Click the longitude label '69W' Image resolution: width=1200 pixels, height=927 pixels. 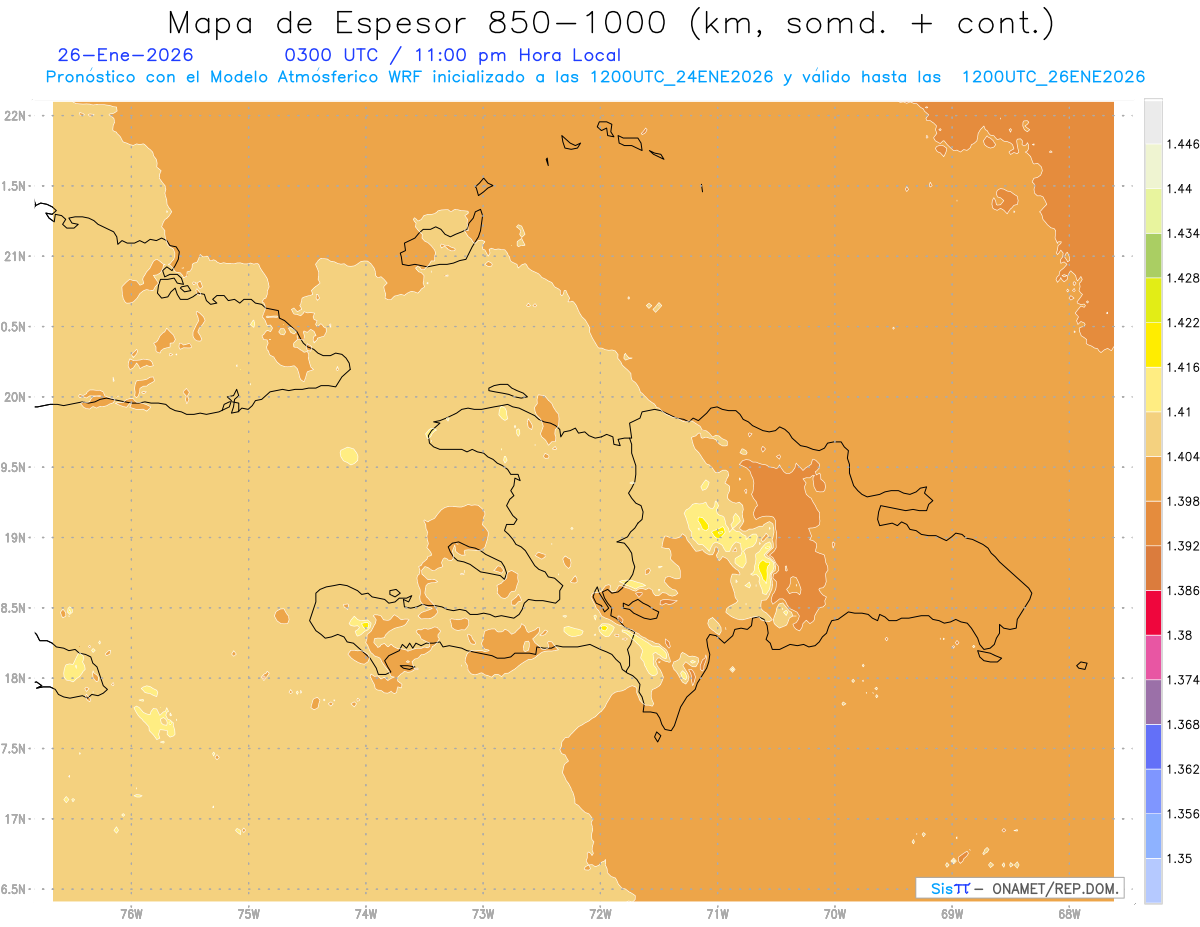coord(952,914)
